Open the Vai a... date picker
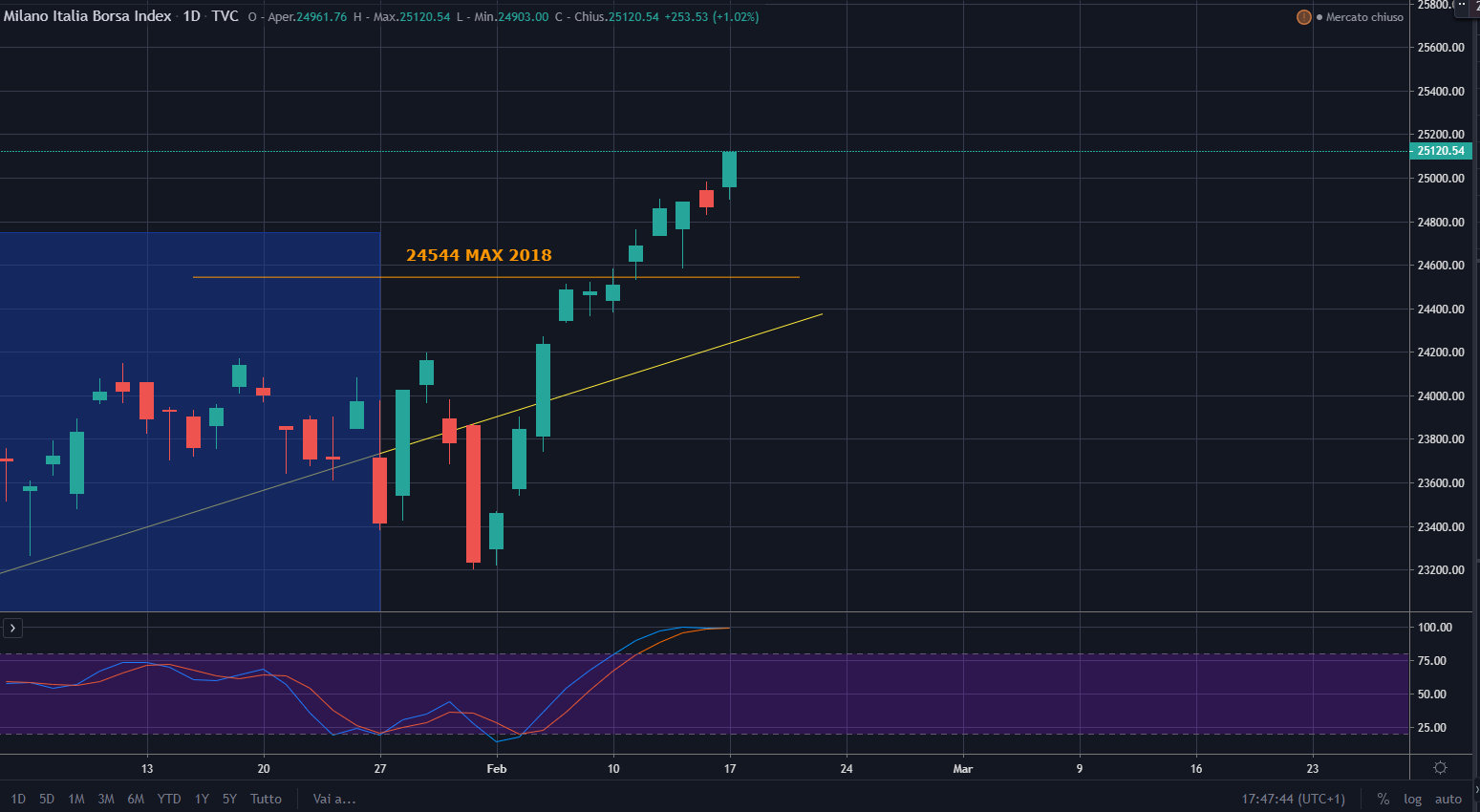Viewport: 1480px width, 812px height. (x=334, y=799)
